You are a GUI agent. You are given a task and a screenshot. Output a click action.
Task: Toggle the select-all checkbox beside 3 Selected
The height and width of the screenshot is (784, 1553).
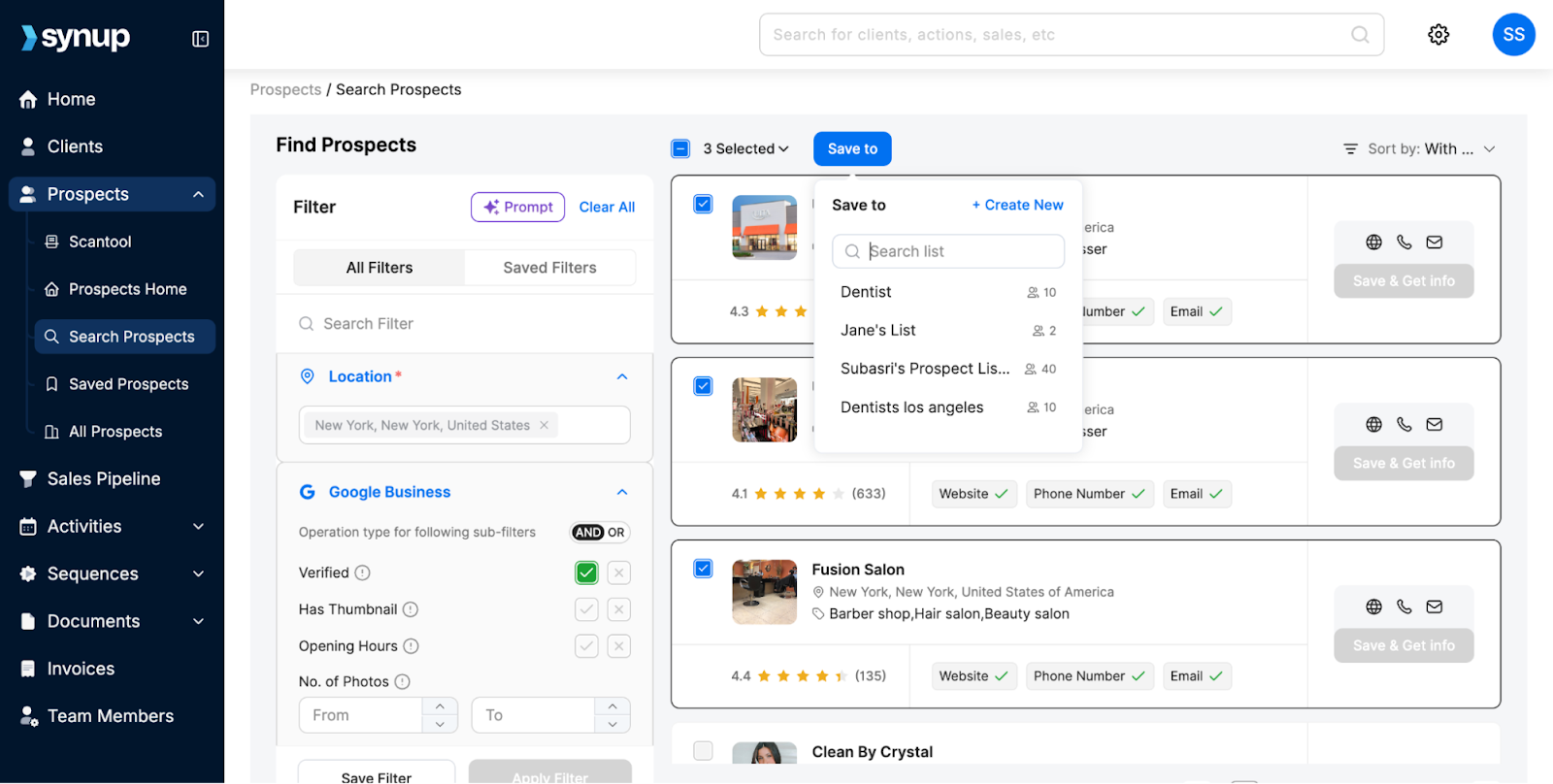click(680, 148)
